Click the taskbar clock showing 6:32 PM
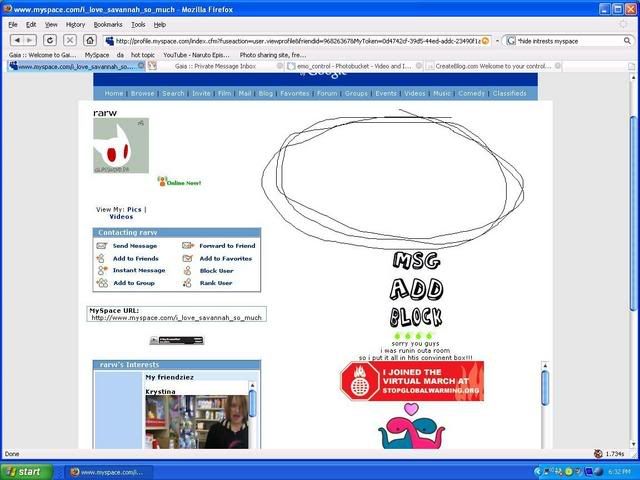This screenshot has width=640, height=480. tap(619, 472)
